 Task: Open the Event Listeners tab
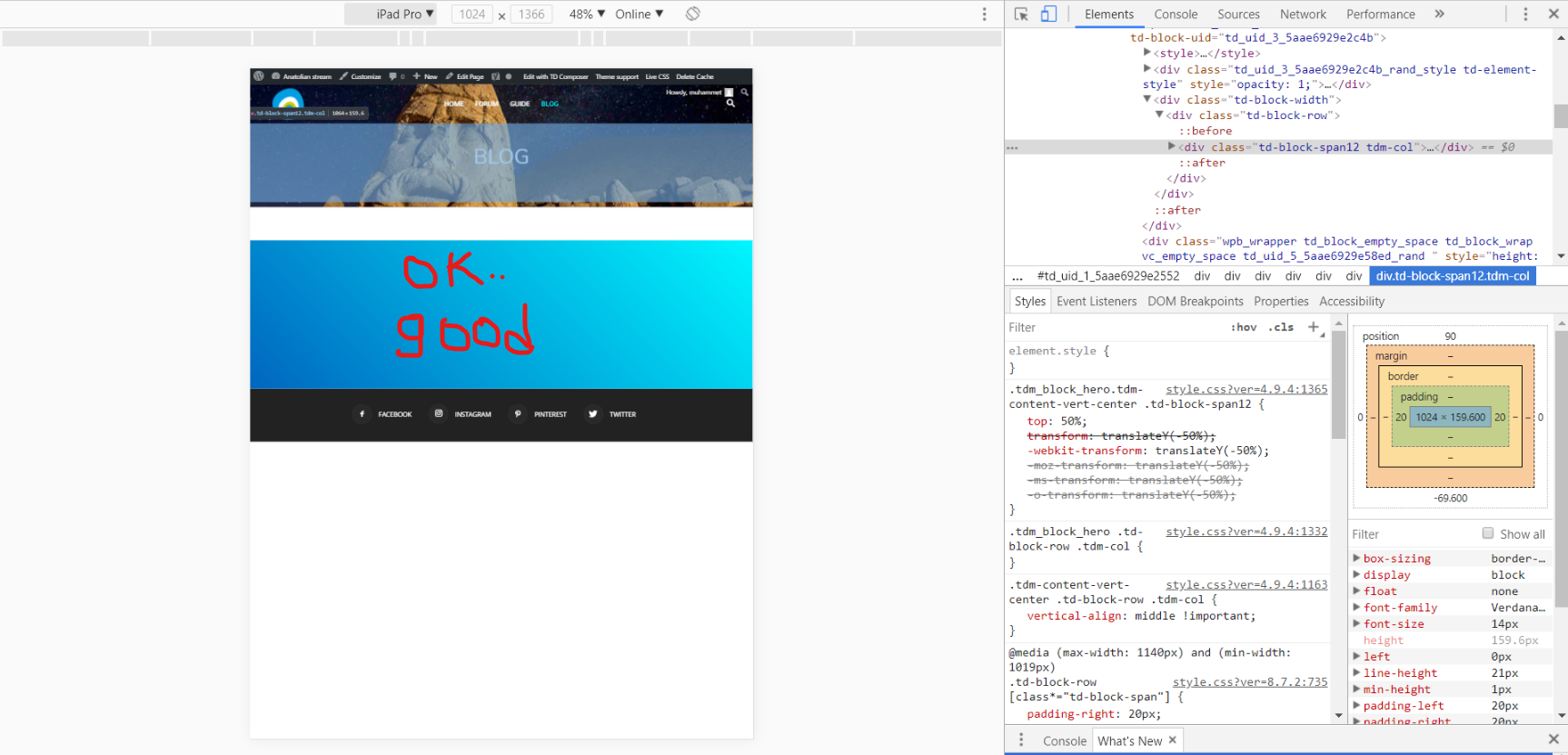point(1097,302)
